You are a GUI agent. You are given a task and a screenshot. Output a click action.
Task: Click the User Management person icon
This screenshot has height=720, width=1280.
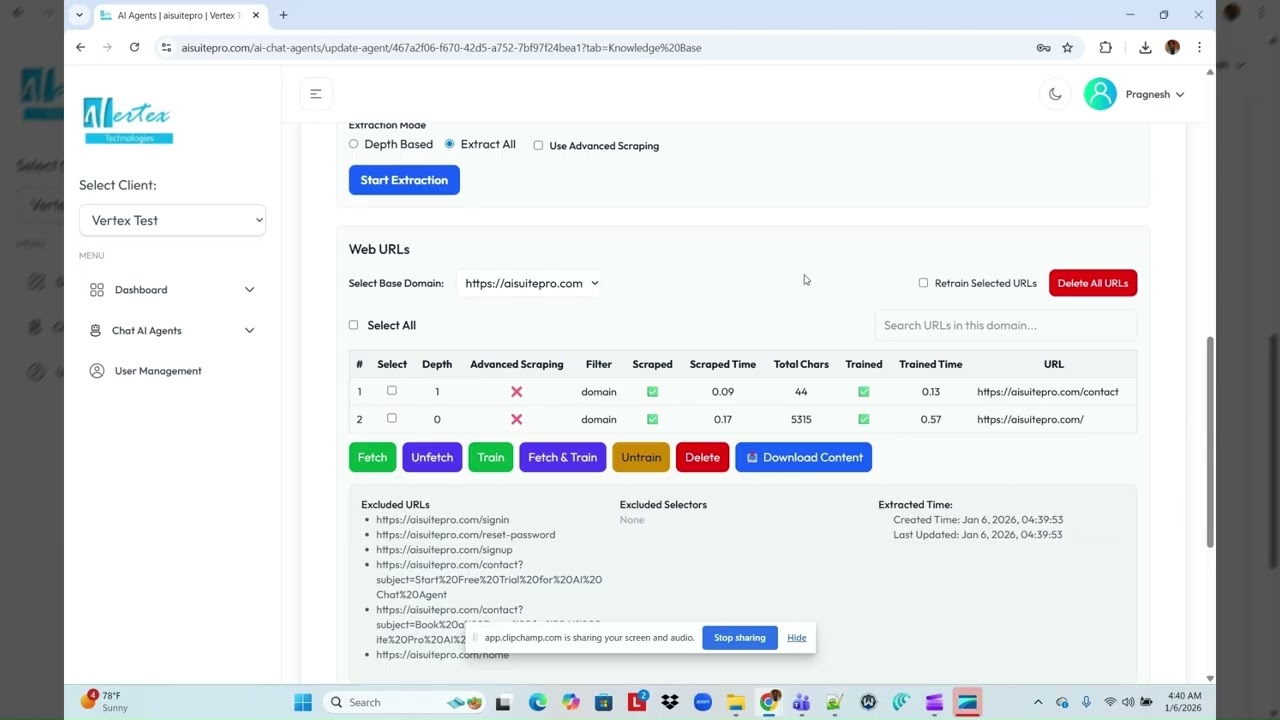coord(97,371)
